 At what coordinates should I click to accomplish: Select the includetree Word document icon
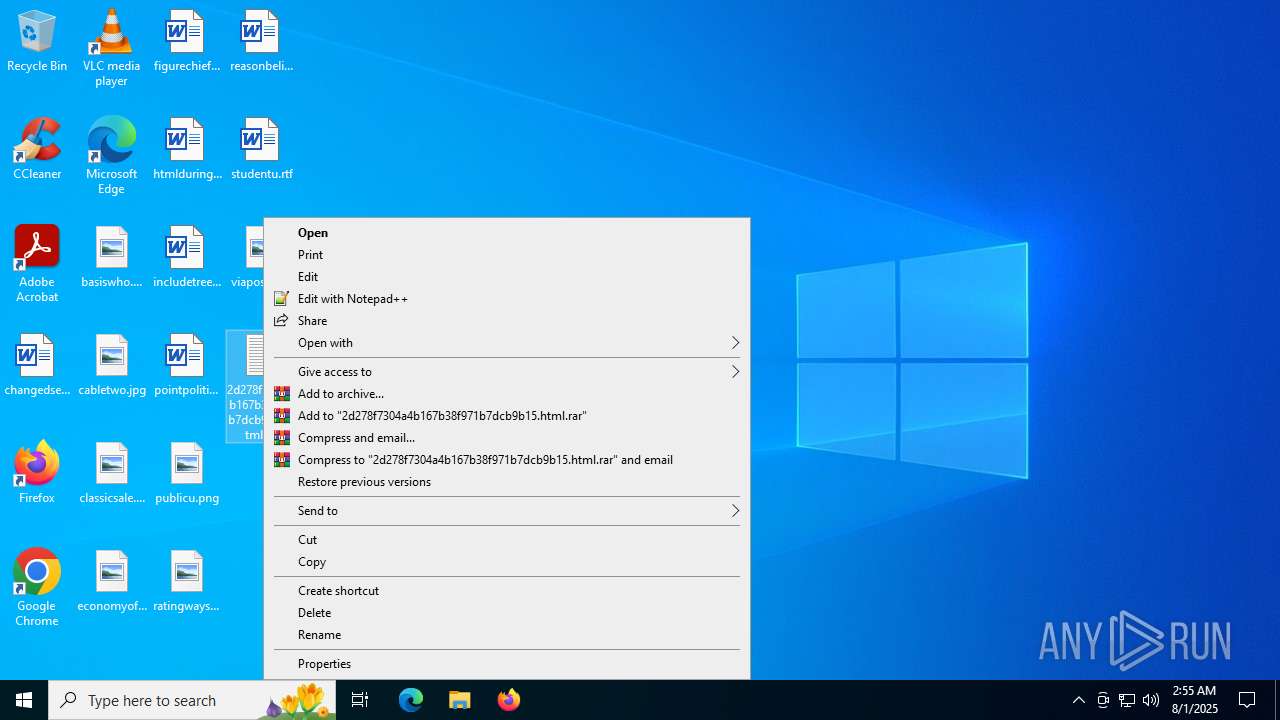tap(186, 258)
